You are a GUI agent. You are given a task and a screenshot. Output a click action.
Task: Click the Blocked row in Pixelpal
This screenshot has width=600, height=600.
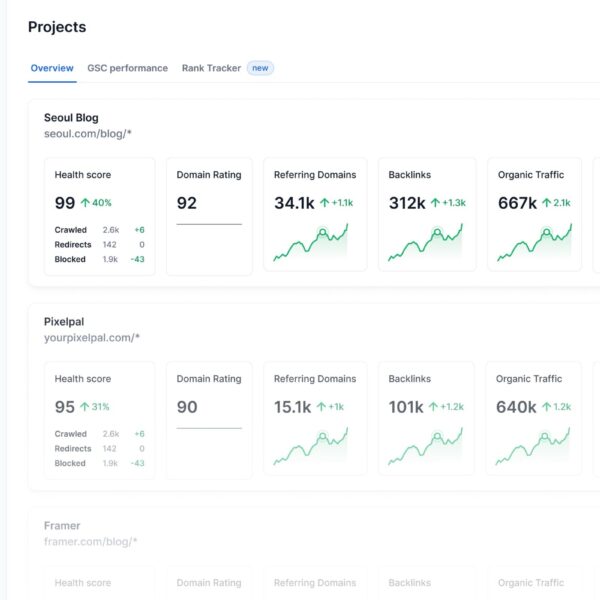(x=99, y=463)
